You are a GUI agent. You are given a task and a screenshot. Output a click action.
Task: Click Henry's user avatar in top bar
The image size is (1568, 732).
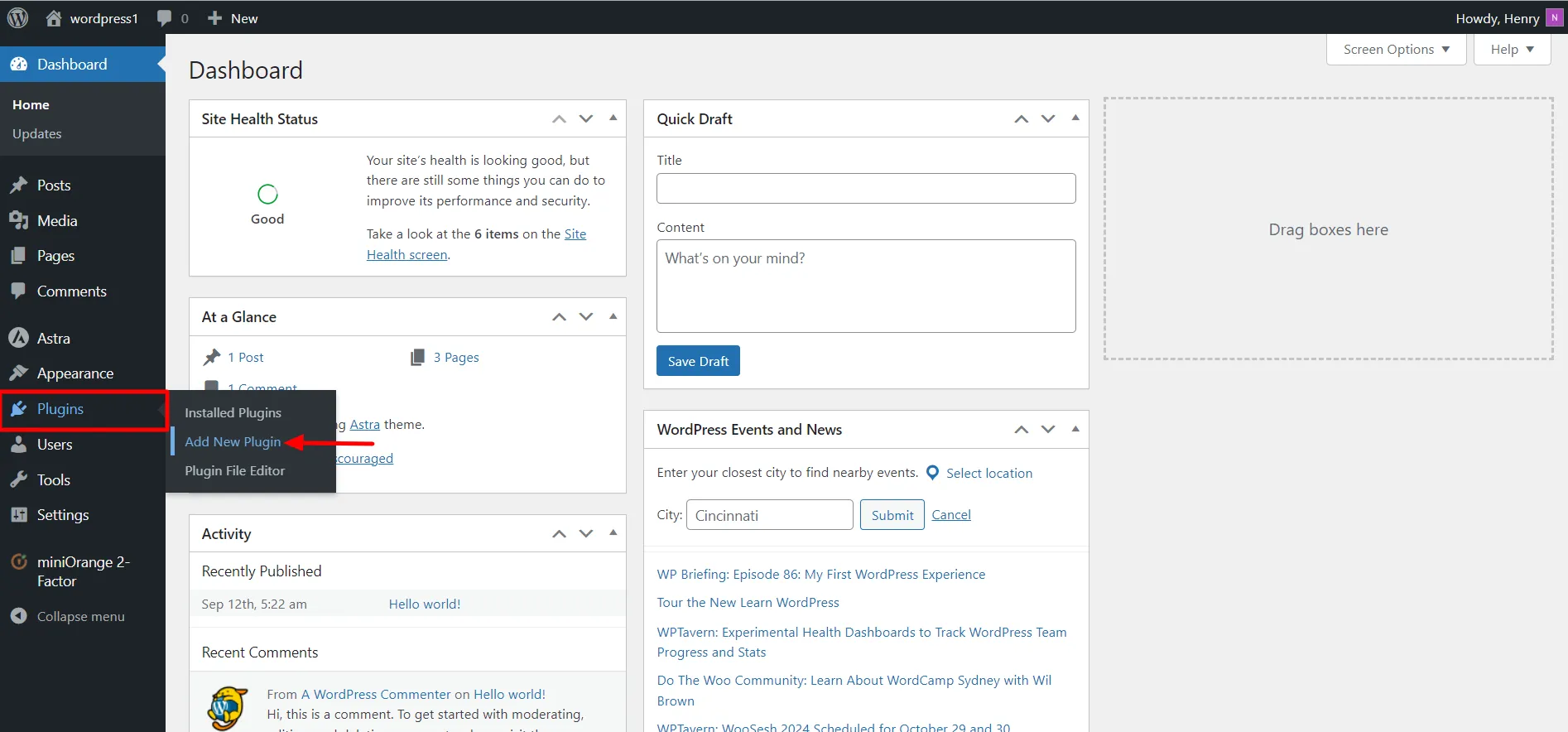[x=1554, y=17]
